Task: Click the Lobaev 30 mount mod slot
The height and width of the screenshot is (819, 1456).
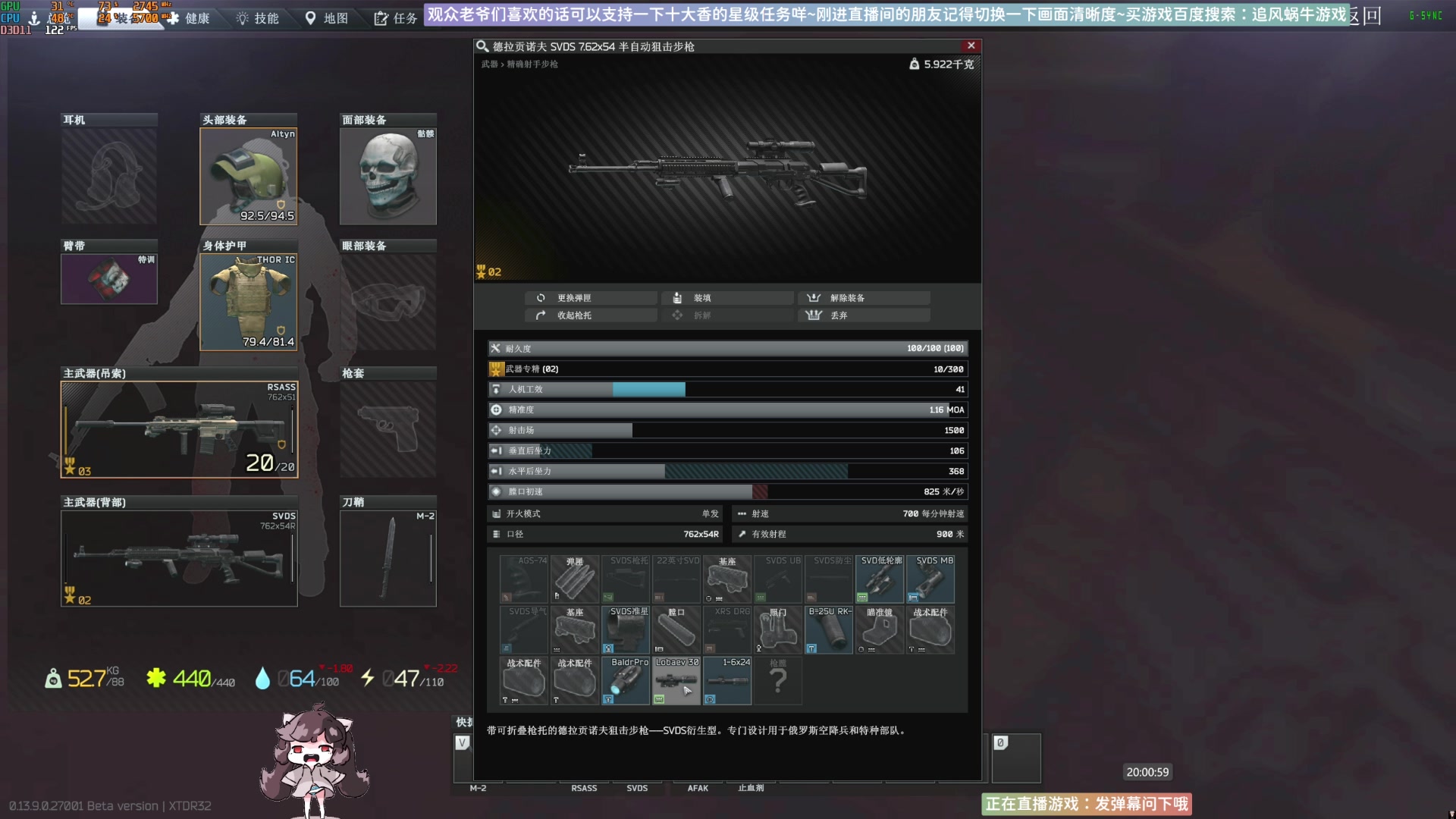Action: [x=676, y=680]
